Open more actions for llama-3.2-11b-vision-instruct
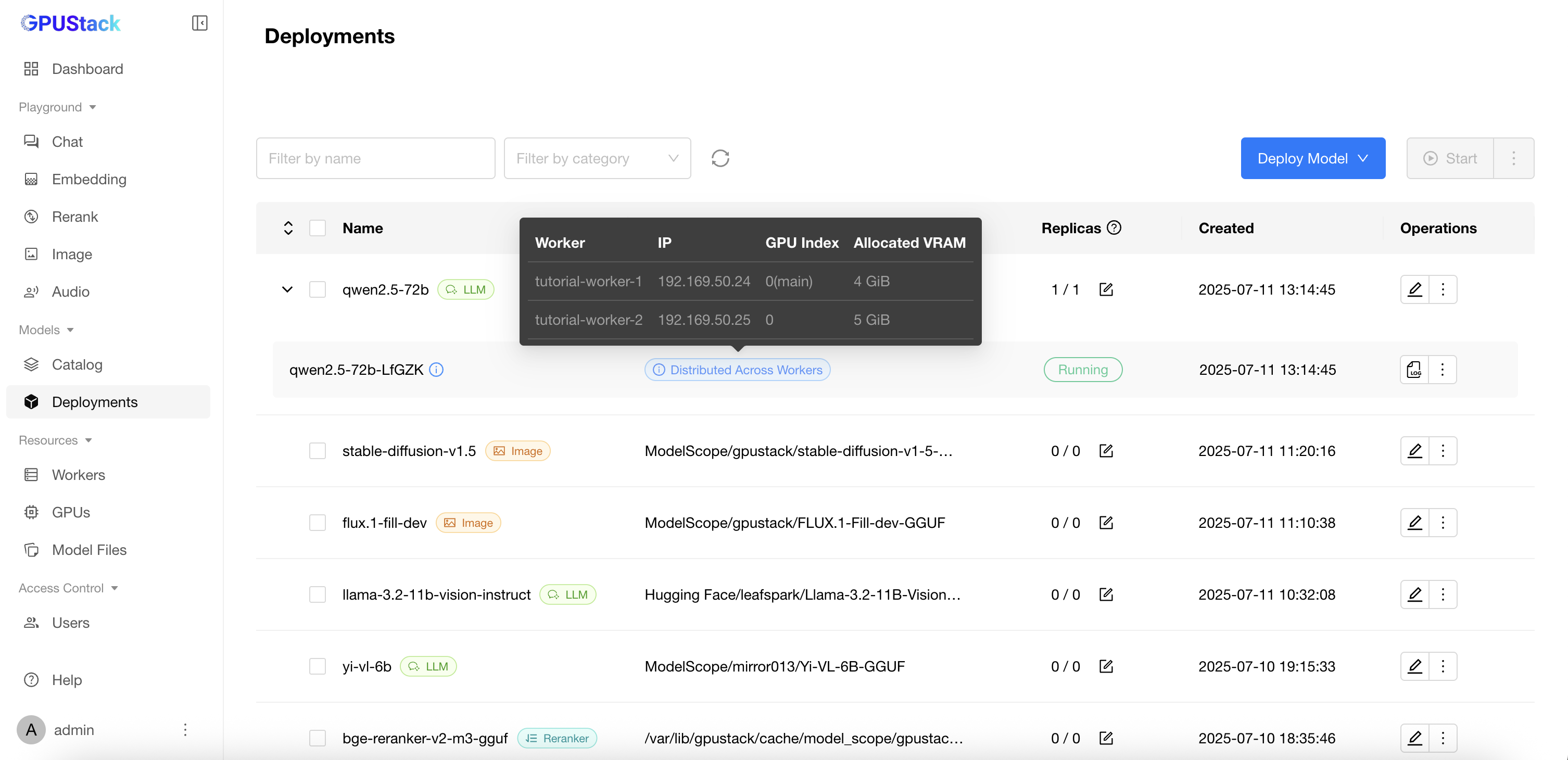 [1443, 594]
